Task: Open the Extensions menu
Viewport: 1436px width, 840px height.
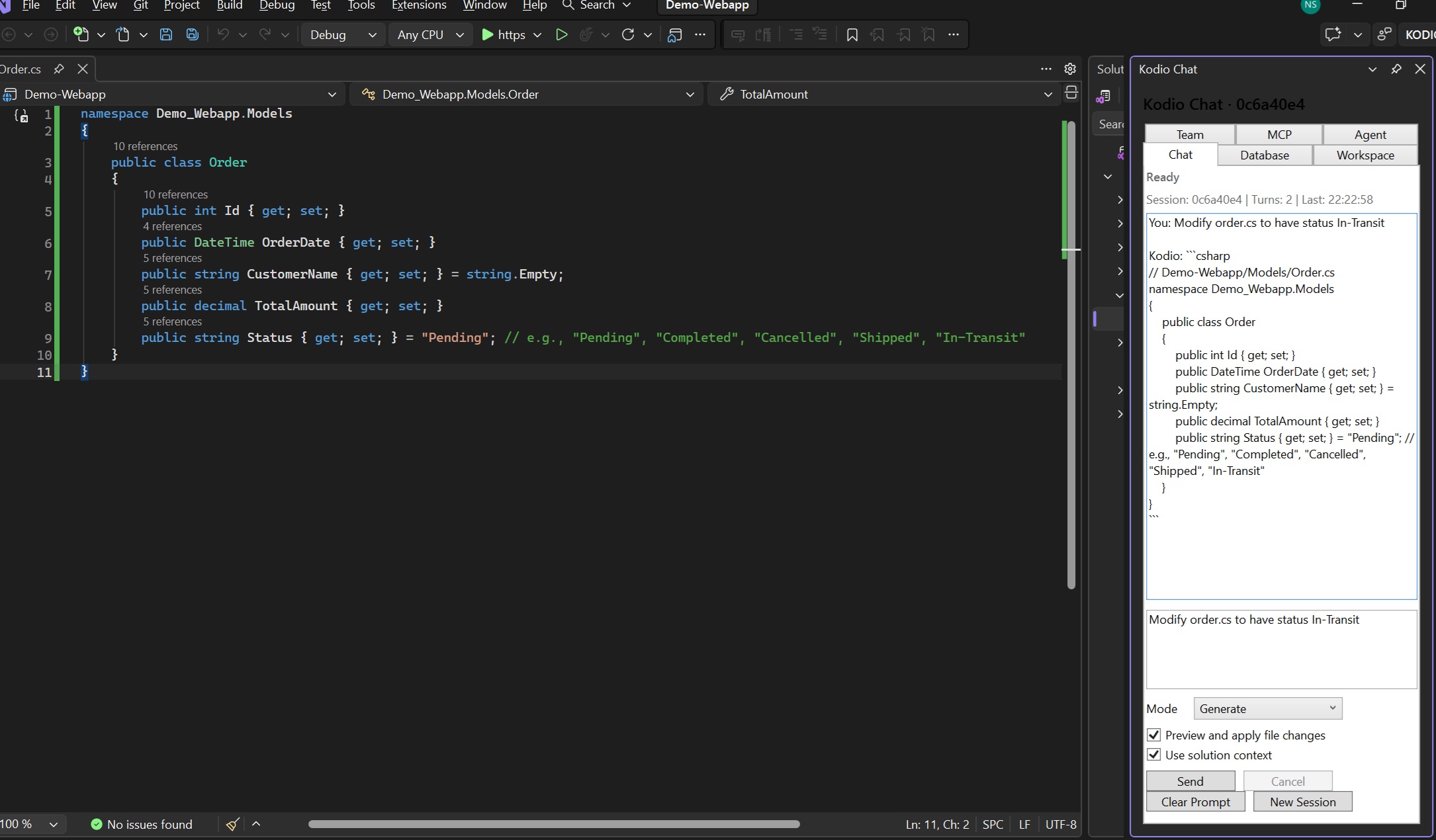Action: [419, 5]
